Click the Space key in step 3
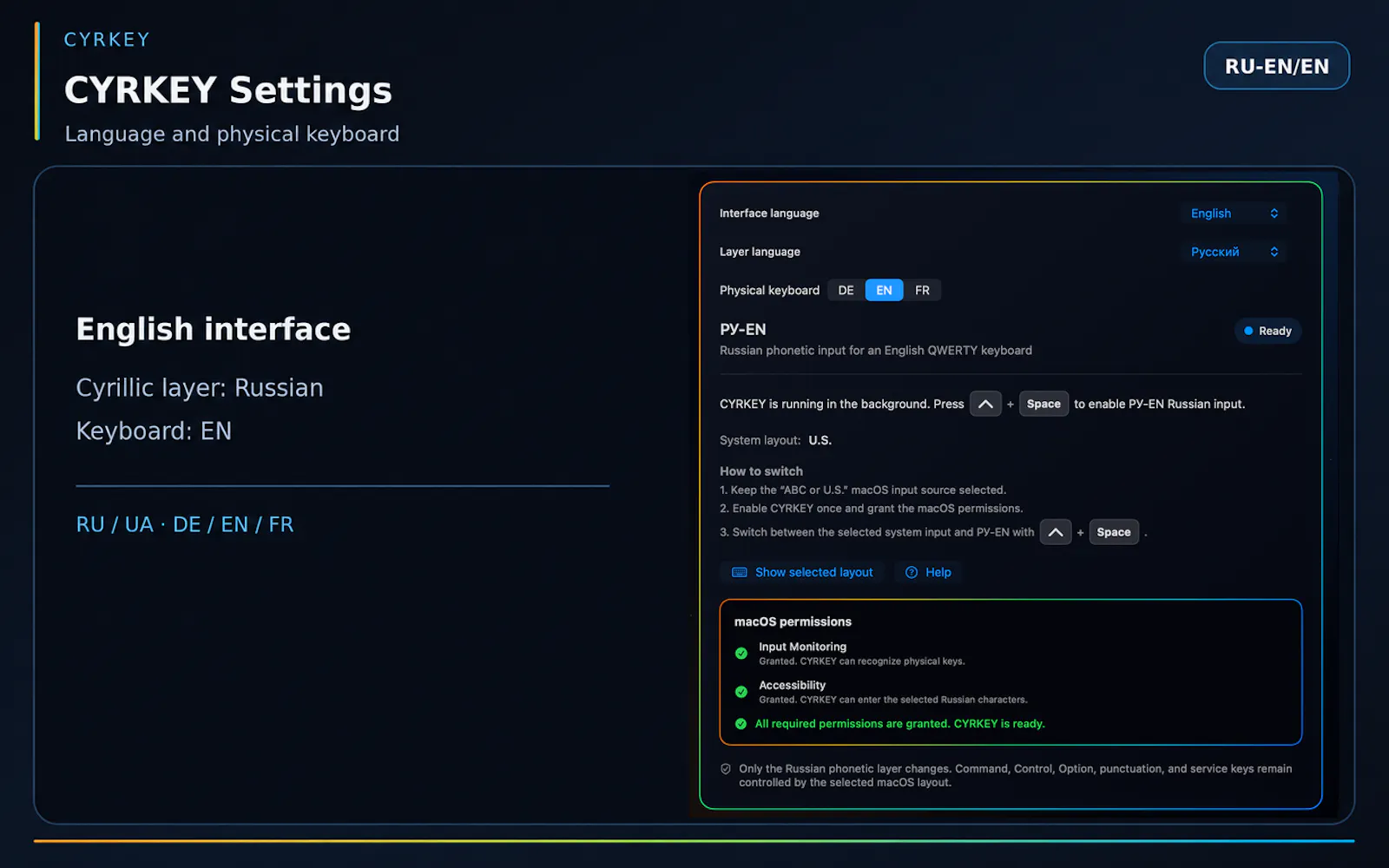 [x=1114, y=532]
